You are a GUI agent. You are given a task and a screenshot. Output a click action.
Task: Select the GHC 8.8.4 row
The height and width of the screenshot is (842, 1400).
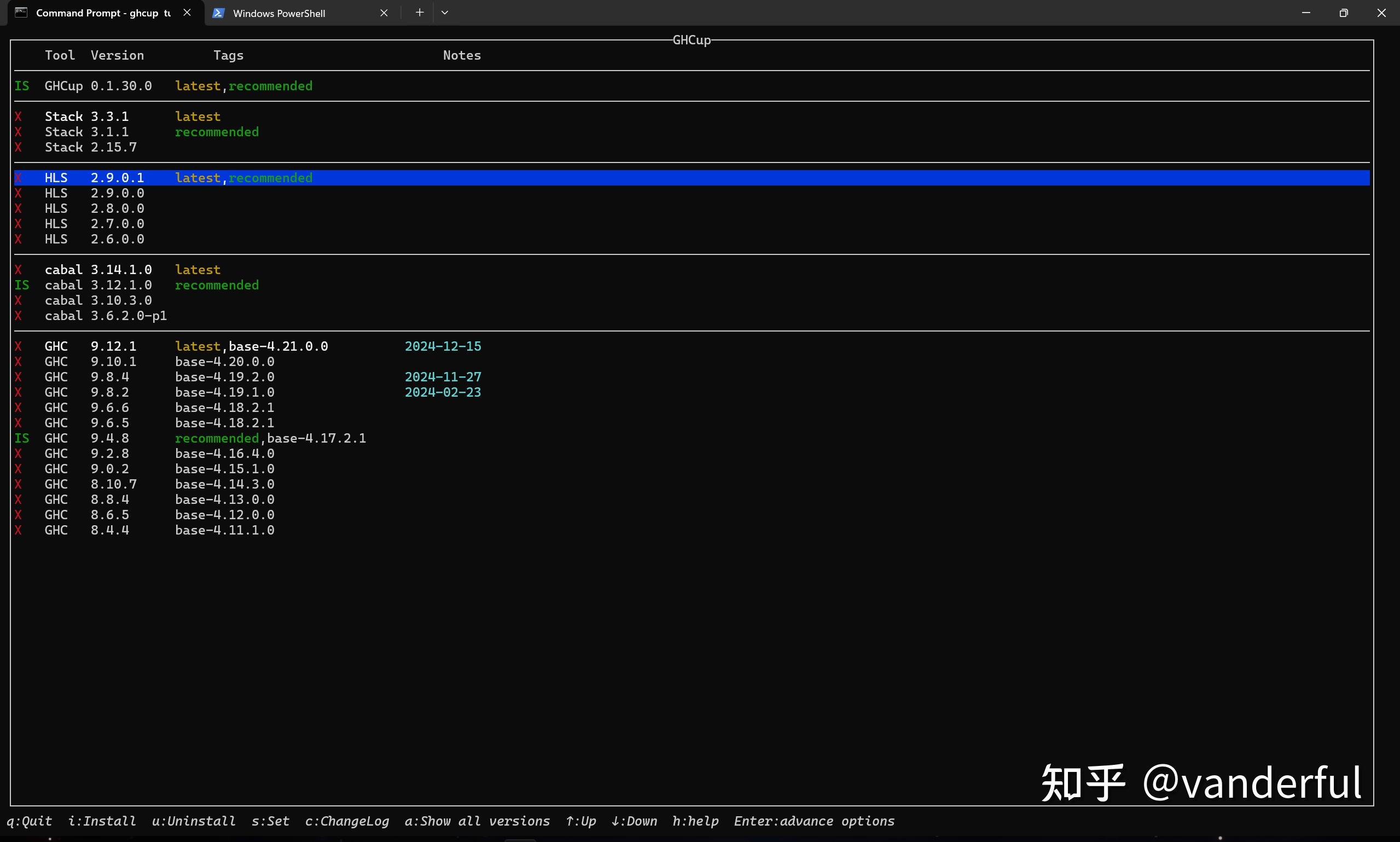click(692, 500)
